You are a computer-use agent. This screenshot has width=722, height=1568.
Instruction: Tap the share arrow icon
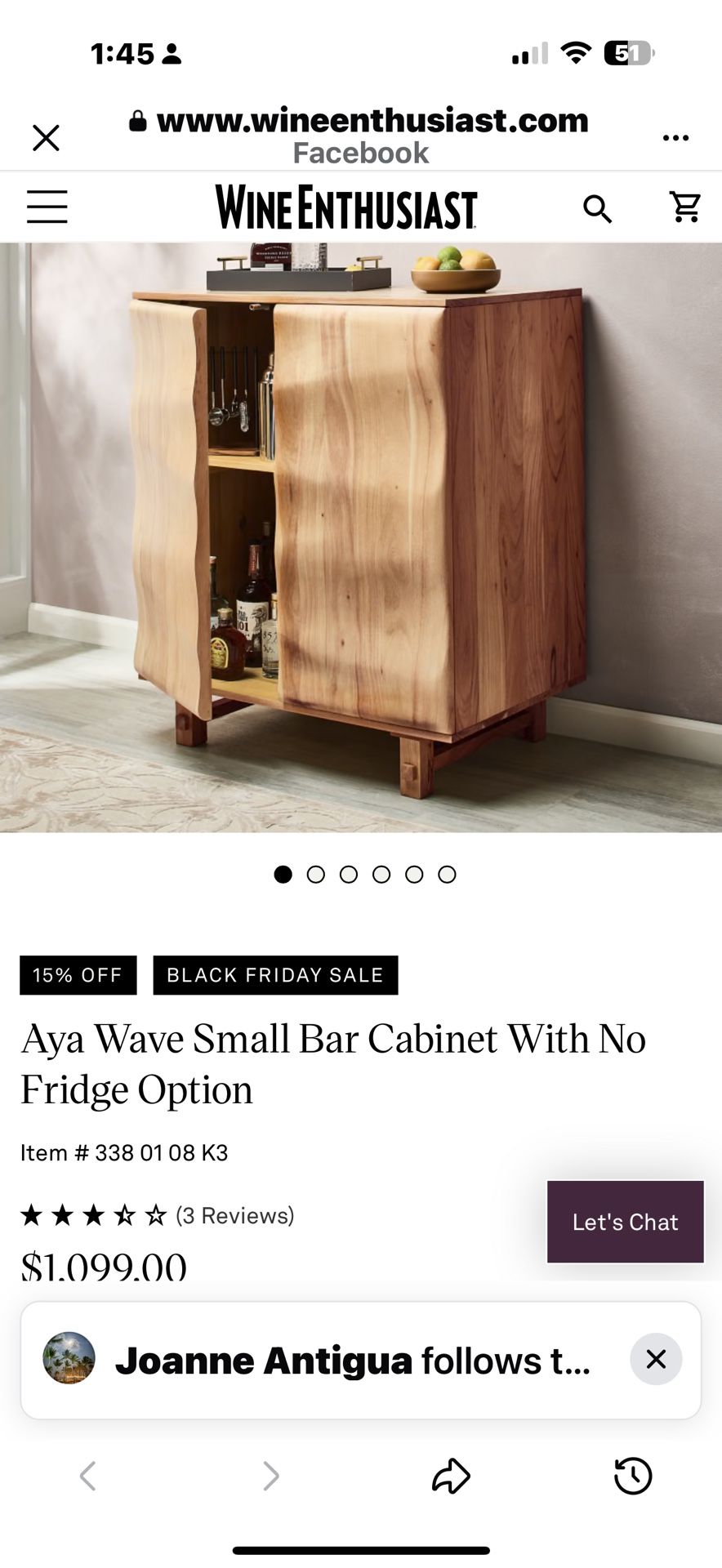coord(451,1476)
